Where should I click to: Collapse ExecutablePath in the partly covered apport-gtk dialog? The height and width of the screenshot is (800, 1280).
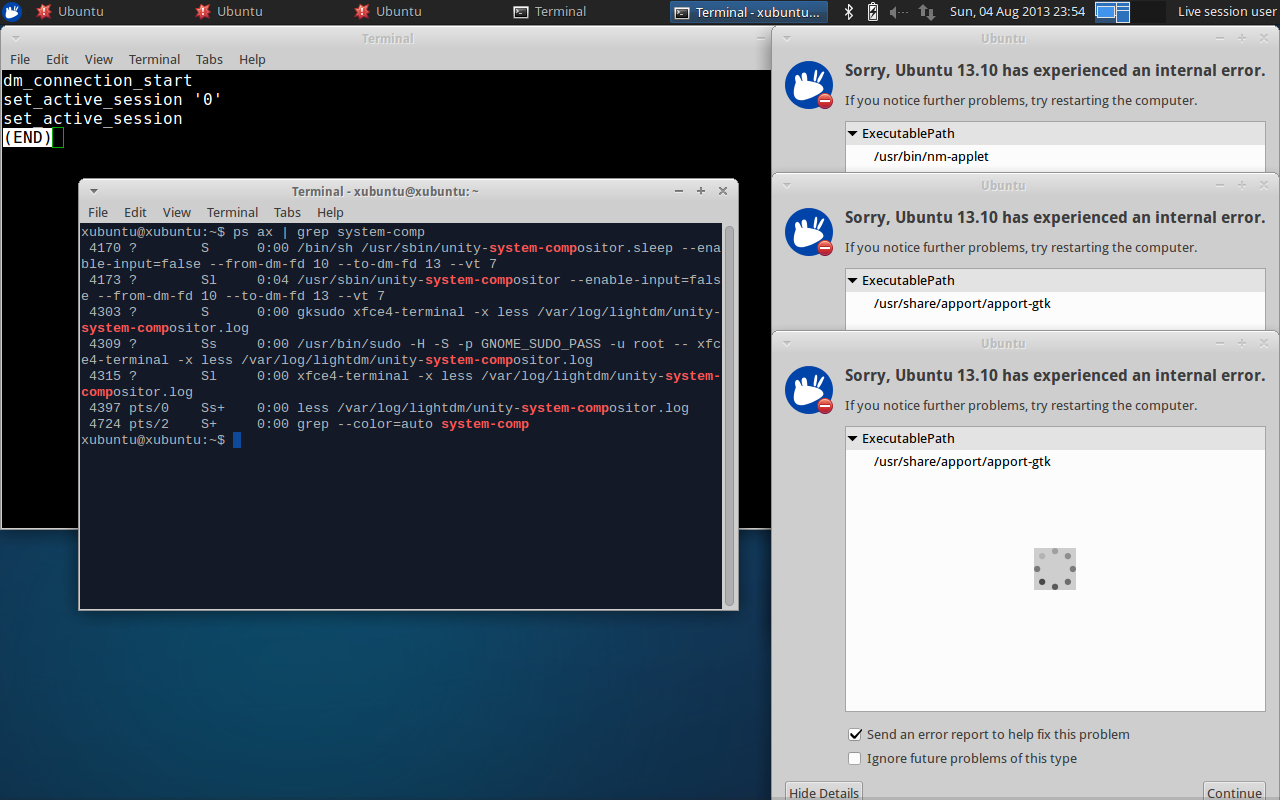pos(853,280)
